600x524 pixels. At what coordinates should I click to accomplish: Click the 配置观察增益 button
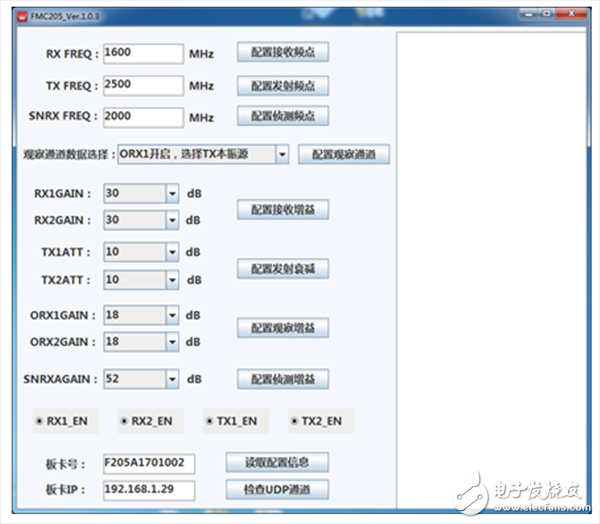coord(283,328)
